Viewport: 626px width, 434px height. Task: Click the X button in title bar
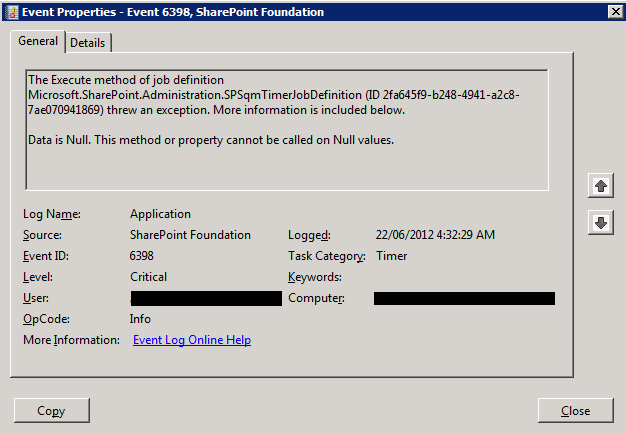(616, 12)
